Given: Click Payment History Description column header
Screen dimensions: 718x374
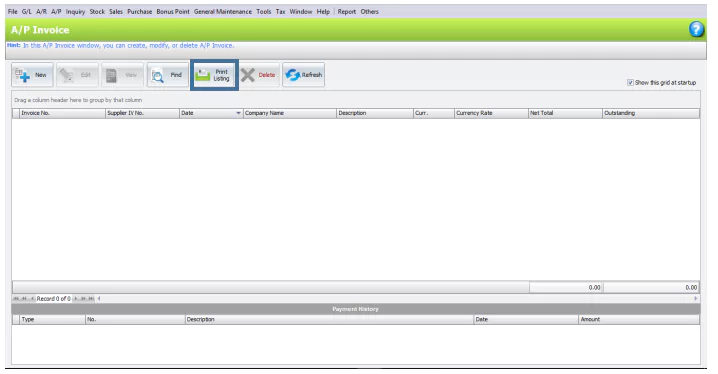Looking at the screenshot, I should point(329,320).
